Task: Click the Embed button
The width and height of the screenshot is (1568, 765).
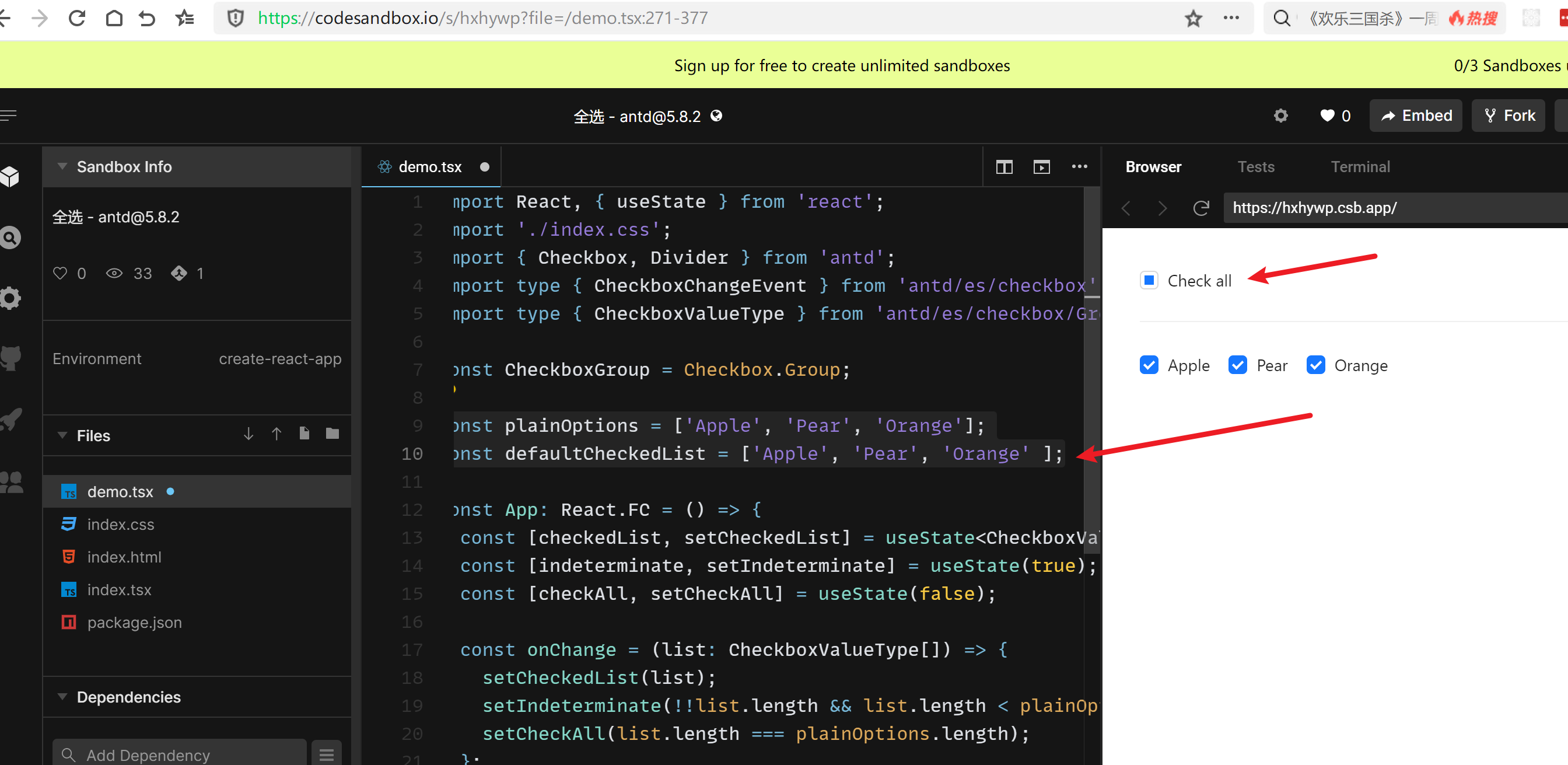Action: [1416, 116]
